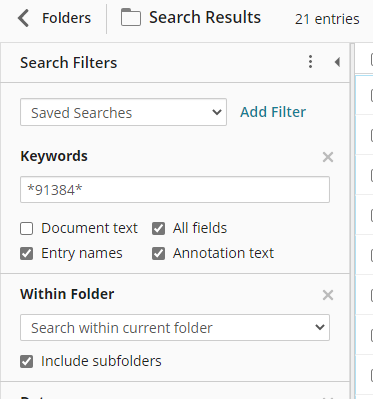Disable the Include subfolders option
The height and width of the screenshot is (399, 373).
[x=27, y=361]
